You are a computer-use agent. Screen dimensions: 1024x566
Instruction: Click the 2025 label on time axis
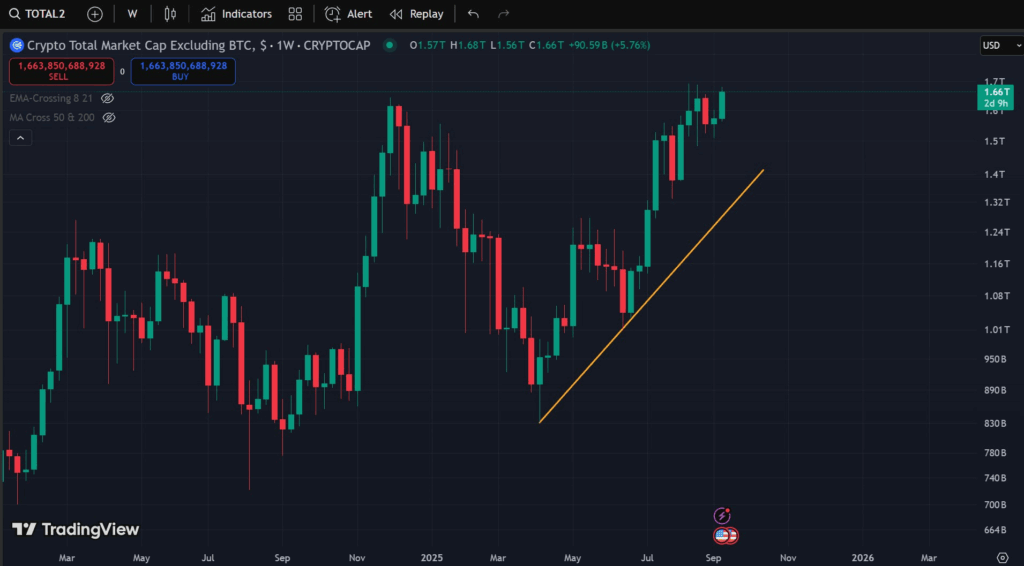(x=432, y=558)
